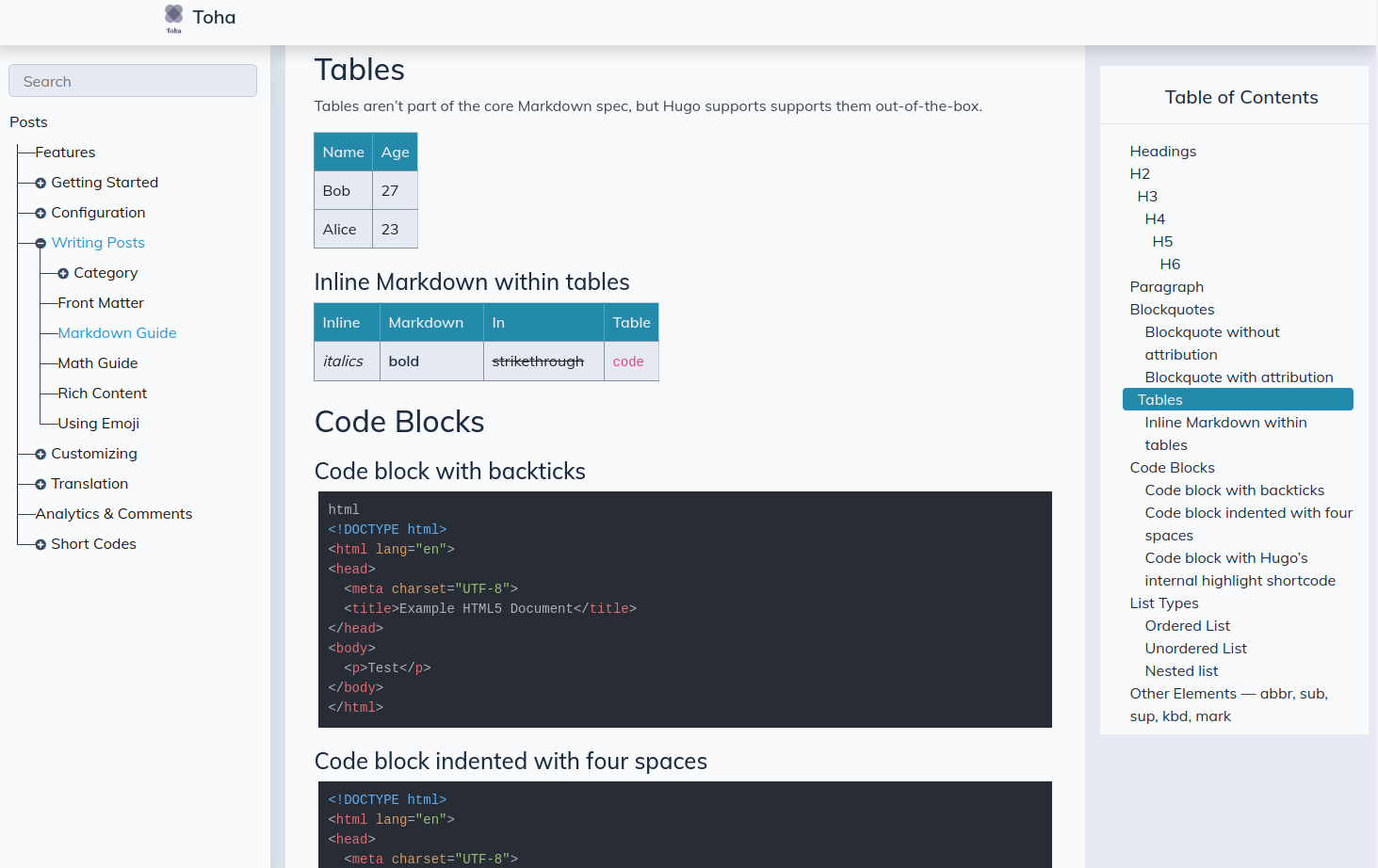Expand the Translation plus icon

41,484
